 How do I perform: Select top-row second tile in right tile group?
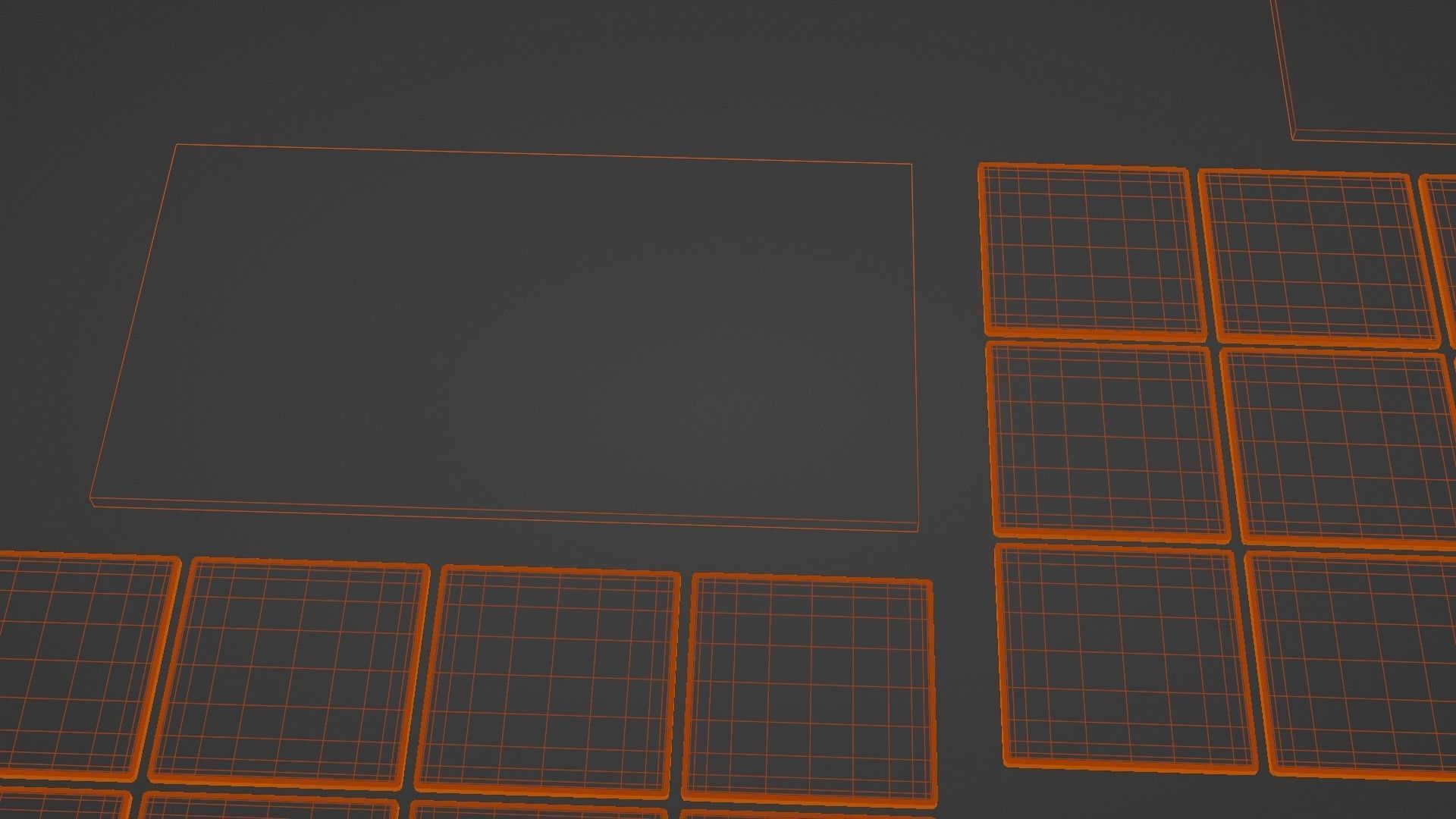pyautogui.click(x=1318, y=258)
